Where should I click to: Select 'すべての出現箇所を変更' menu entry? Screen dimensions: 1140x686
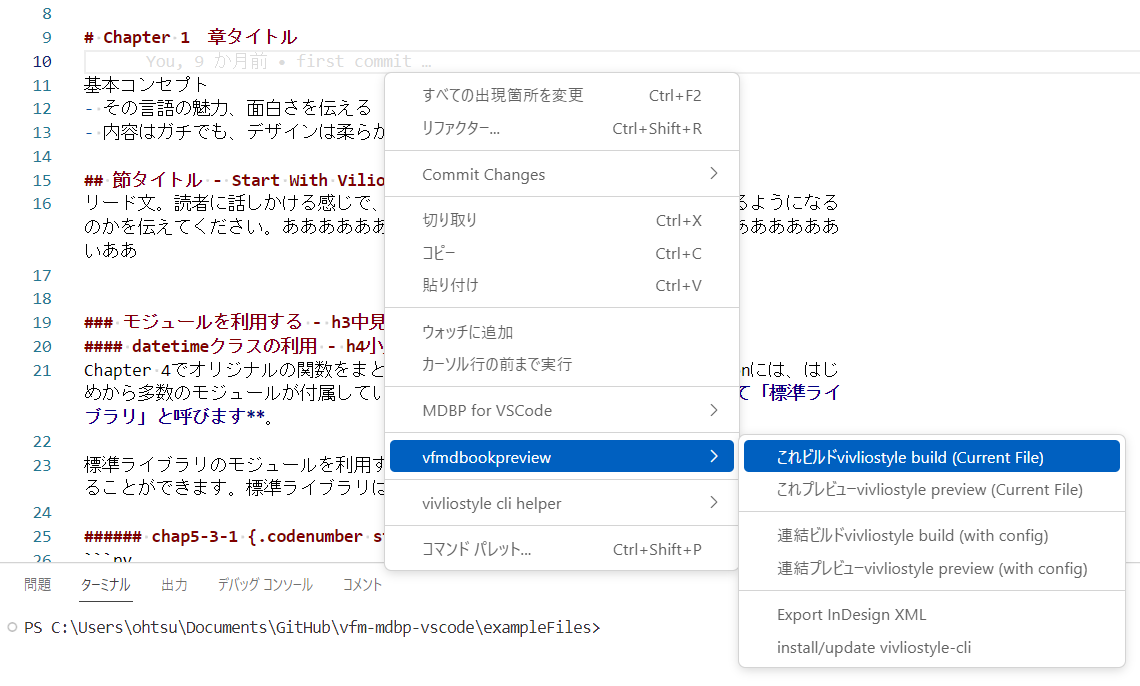tap(561, 95)
